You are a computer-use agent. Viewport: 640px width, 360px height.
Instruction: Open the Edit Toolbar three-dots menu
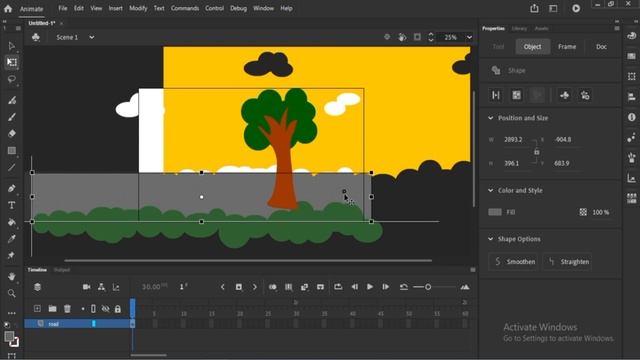click(x=11, y=313)
